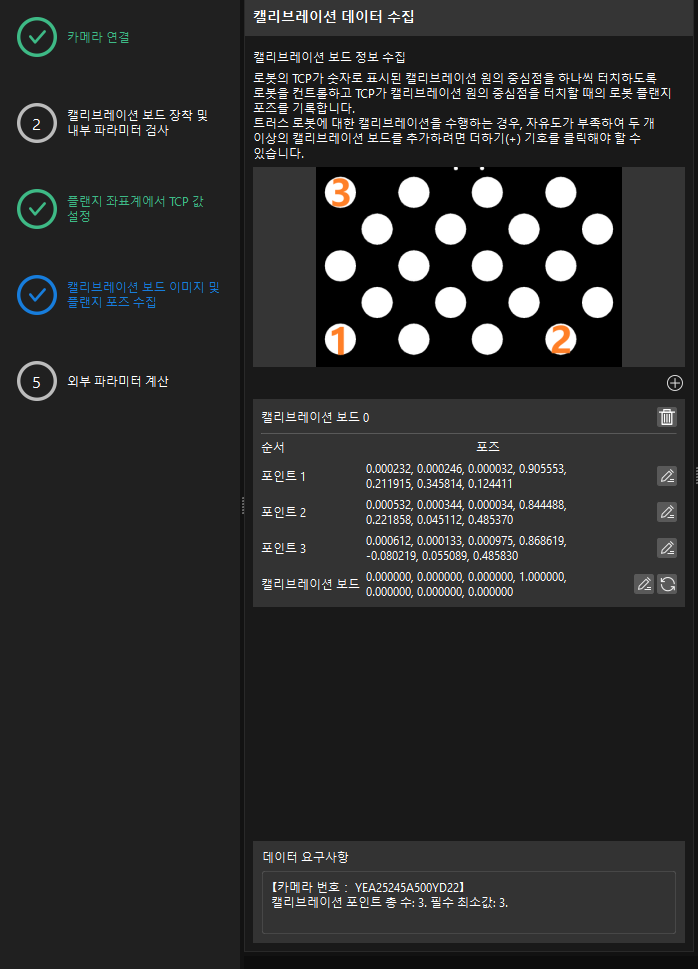
Task: Click the 캘리브레이션 보드 정보 수집 heading
Action: pyautogui.click(x=329, y=57)
